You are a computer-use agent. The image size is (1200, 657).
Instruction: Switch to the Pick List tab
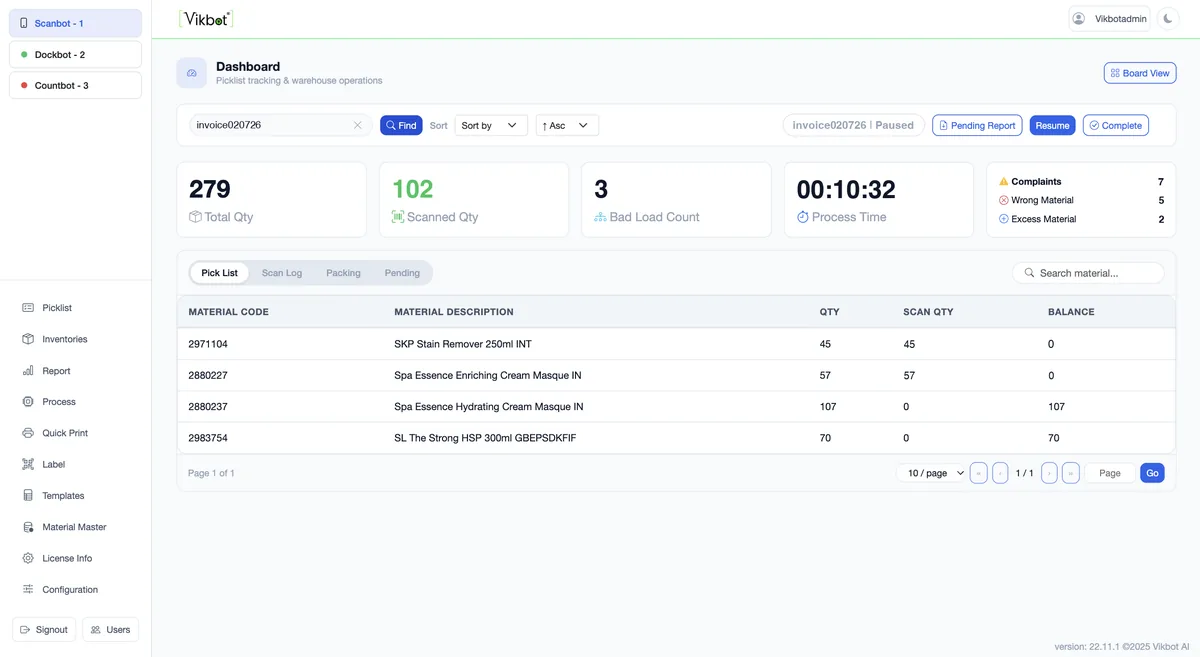tap(220, 273)
